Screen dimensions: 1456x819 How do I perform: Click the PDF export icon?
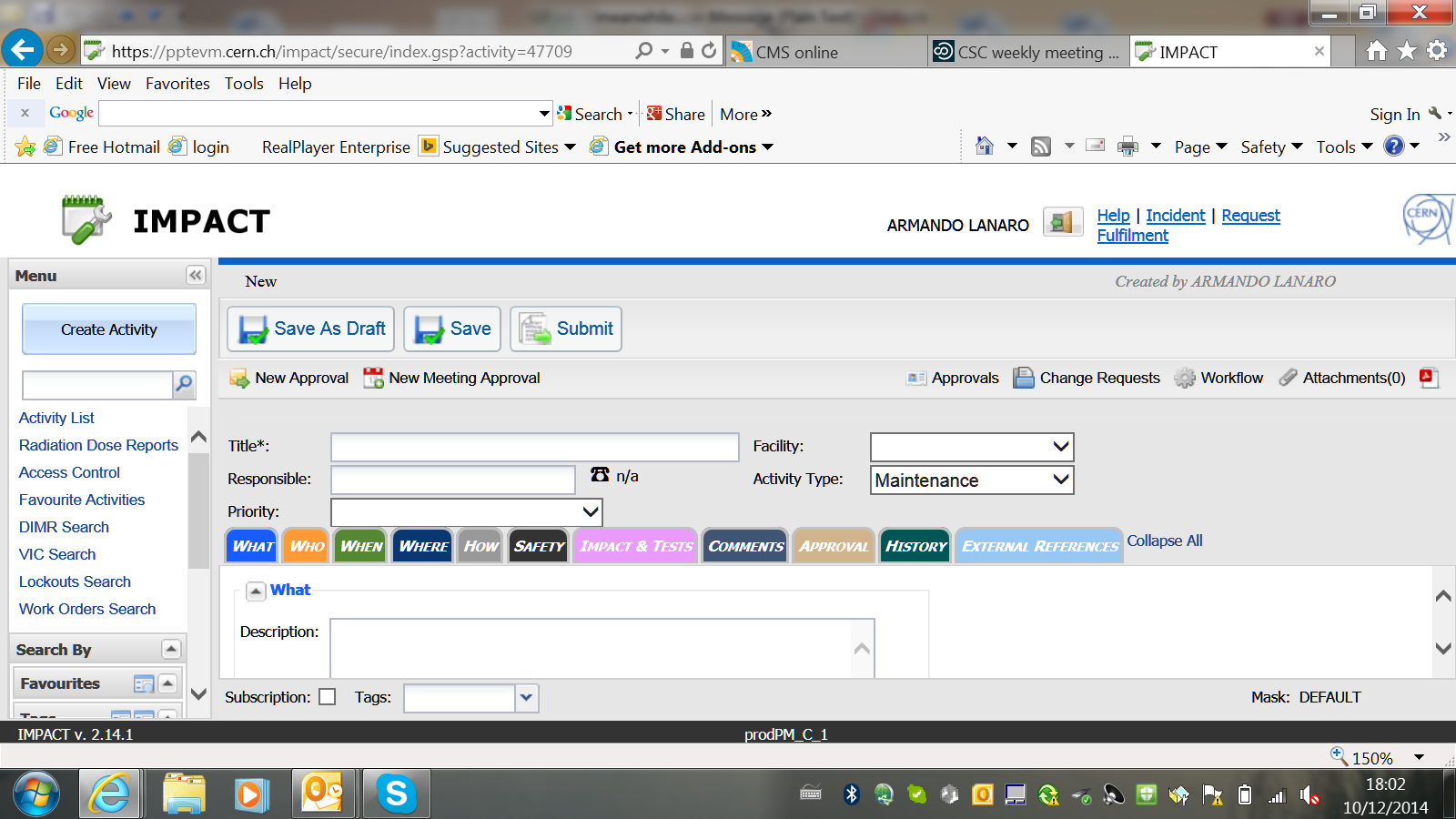(1429, 378)
